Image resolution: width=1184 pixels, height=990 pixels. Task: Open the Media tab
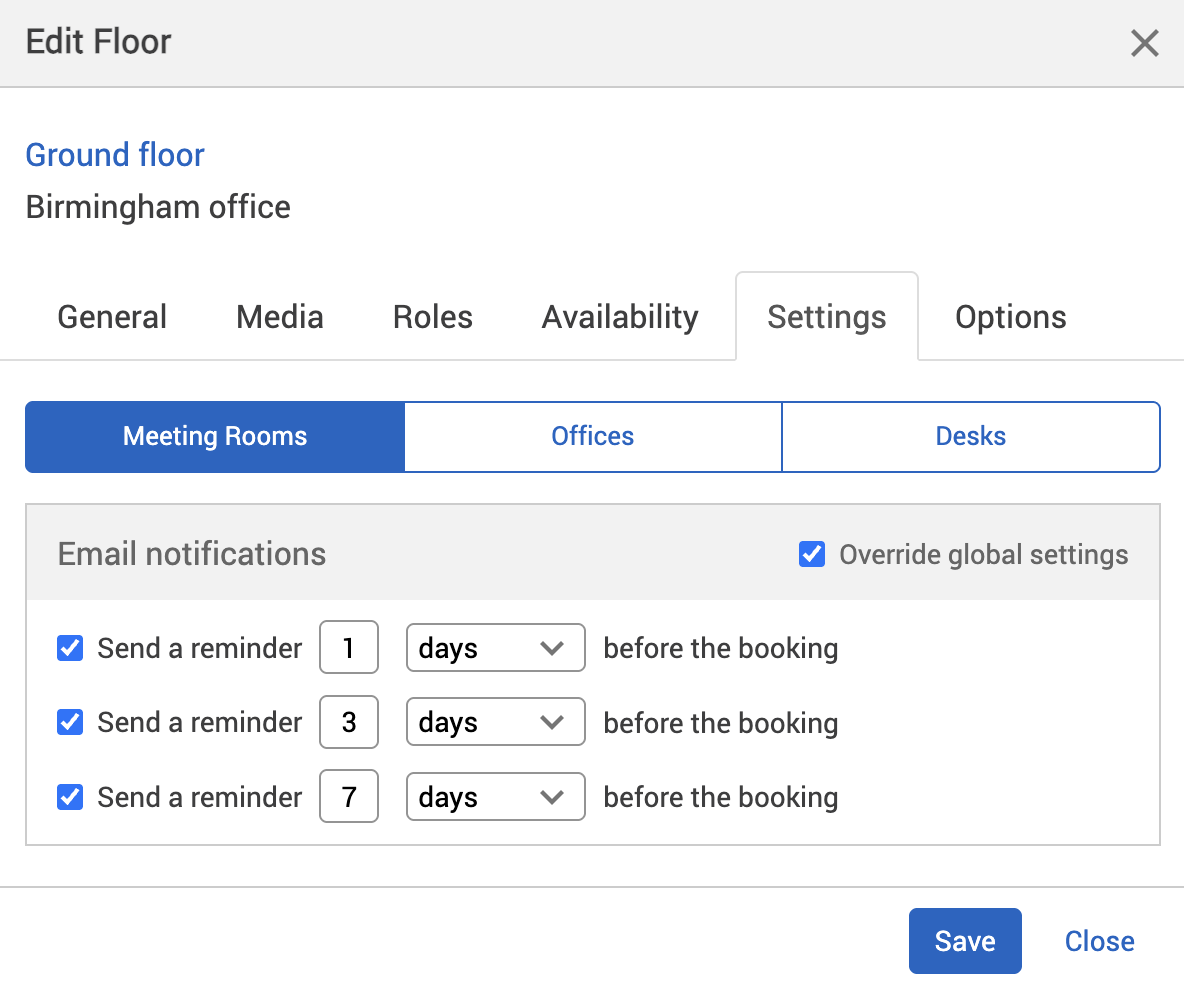[279, 316]
